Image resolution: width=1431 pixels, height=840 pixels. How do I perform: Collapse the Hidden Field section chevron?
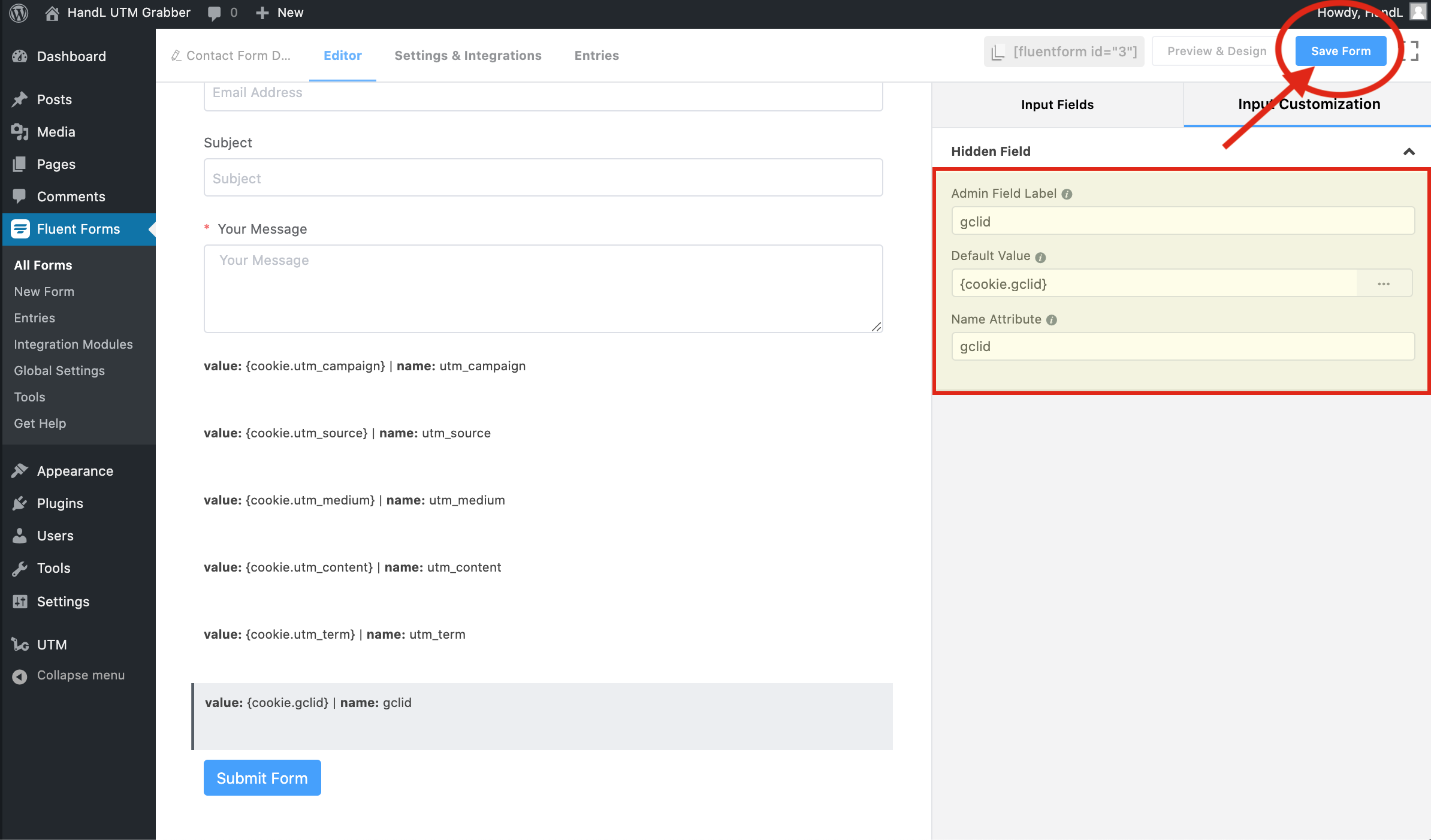[1409, 152]
